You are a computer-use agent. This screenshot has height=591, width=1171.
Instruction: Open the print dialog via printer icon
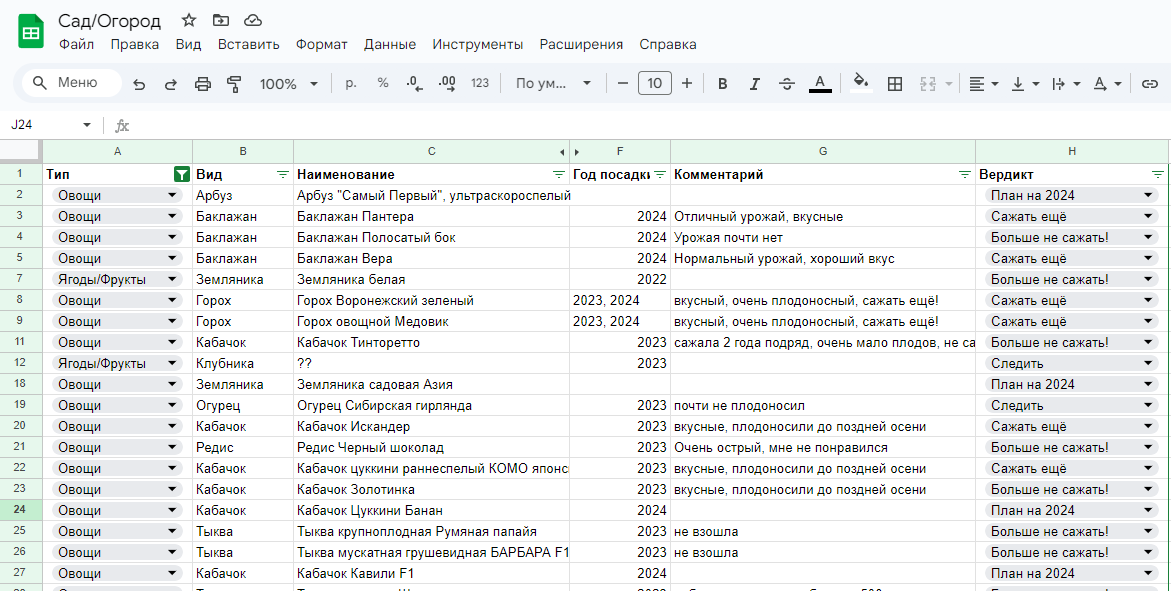pyautogui.click(x=203, y=83)
